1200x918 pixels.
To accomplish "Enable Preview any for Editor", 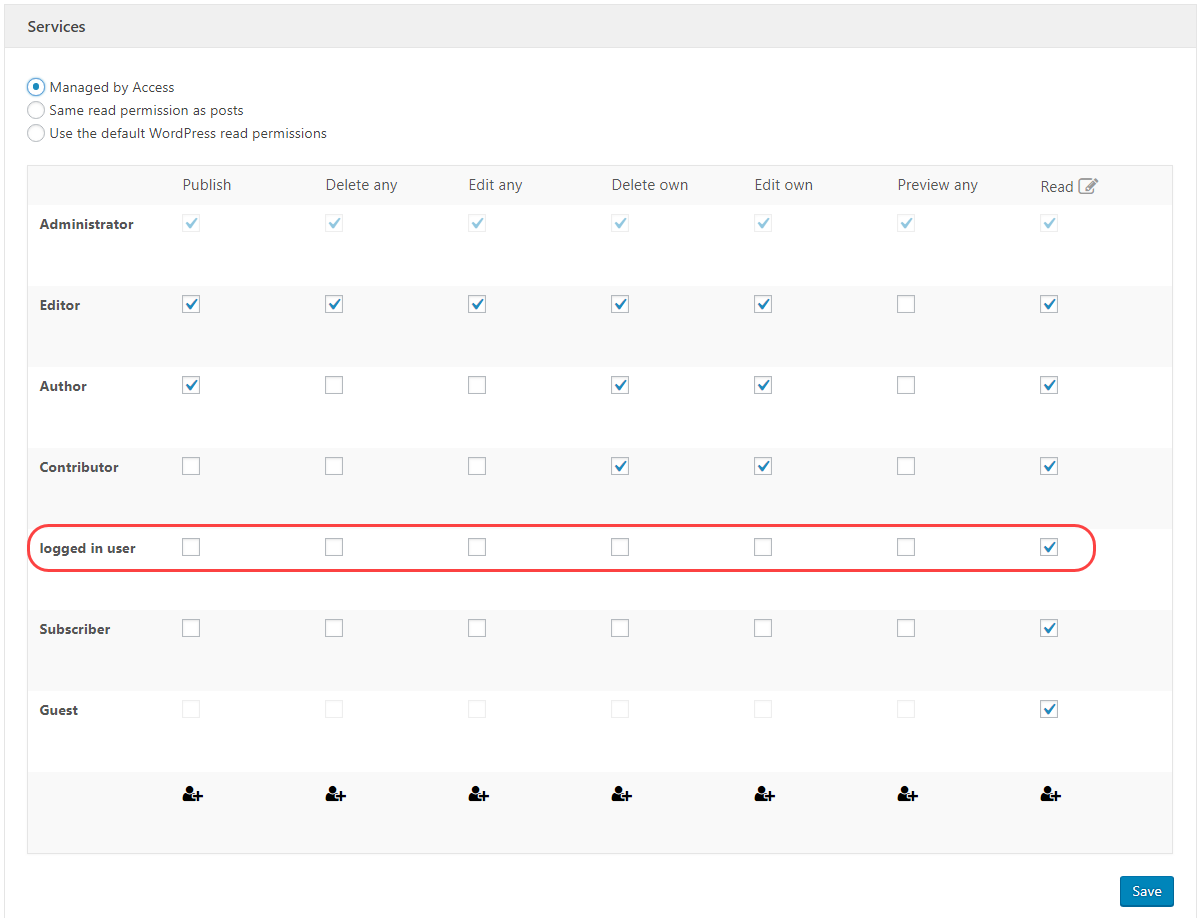I will pyautogui.click(x=906, y=304).
